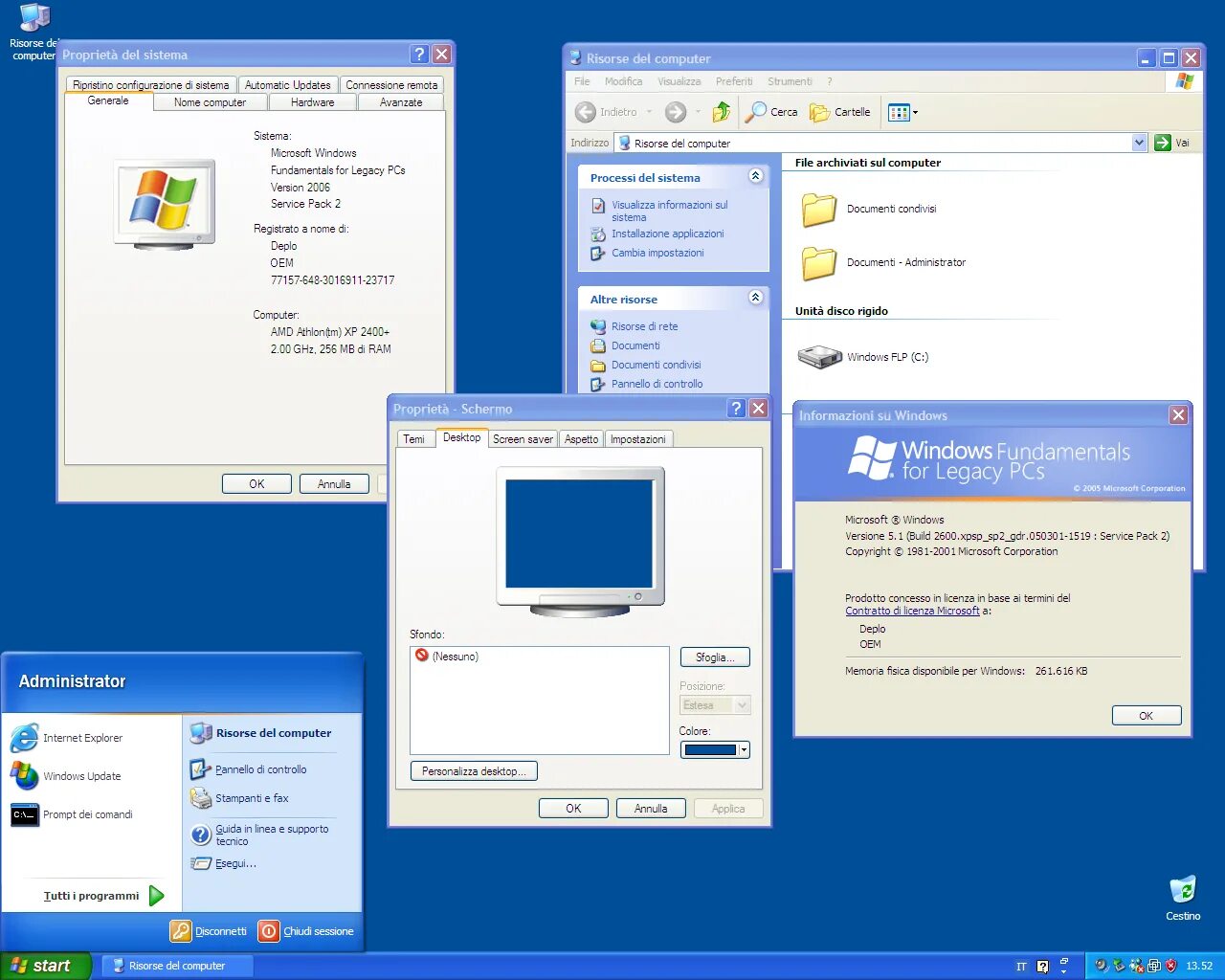The height and width of the screenshot is (980, 1225).
Task: Select the Windows FLP (C:) drive icon
Action: [x=819, y=357]
